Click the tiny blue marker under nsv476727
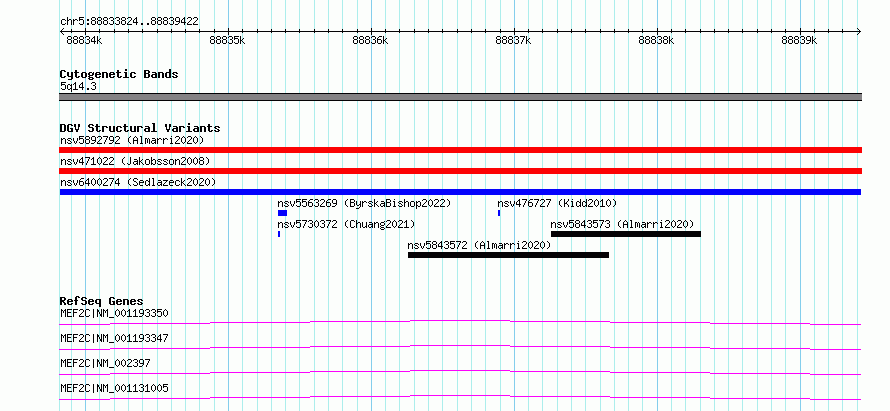 (x=499, y=213)
